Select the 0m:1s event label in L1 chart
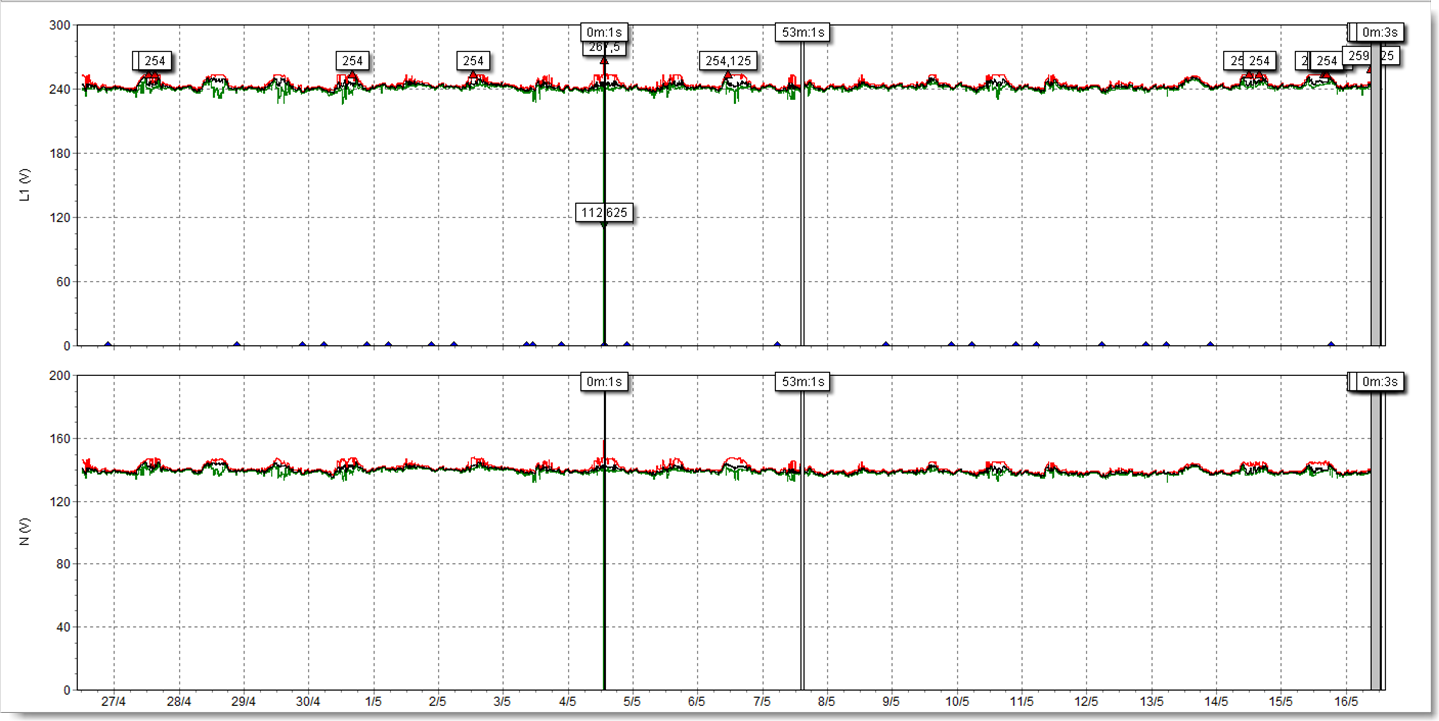This screenshot has width=1439, height=721. (x=605, y=32)
